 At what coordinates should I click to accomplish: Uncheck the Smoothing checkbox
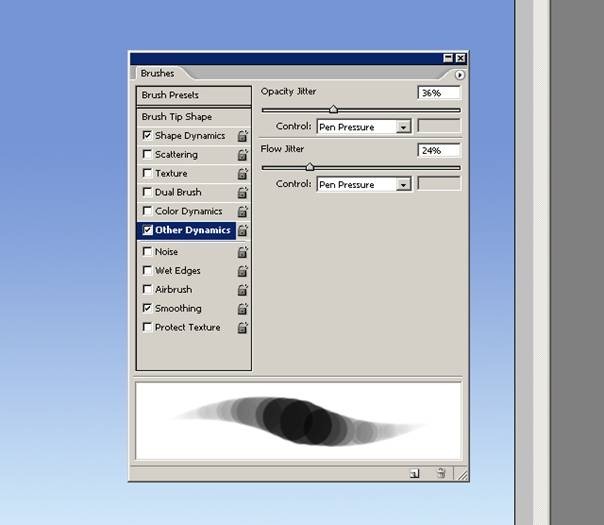148,309
